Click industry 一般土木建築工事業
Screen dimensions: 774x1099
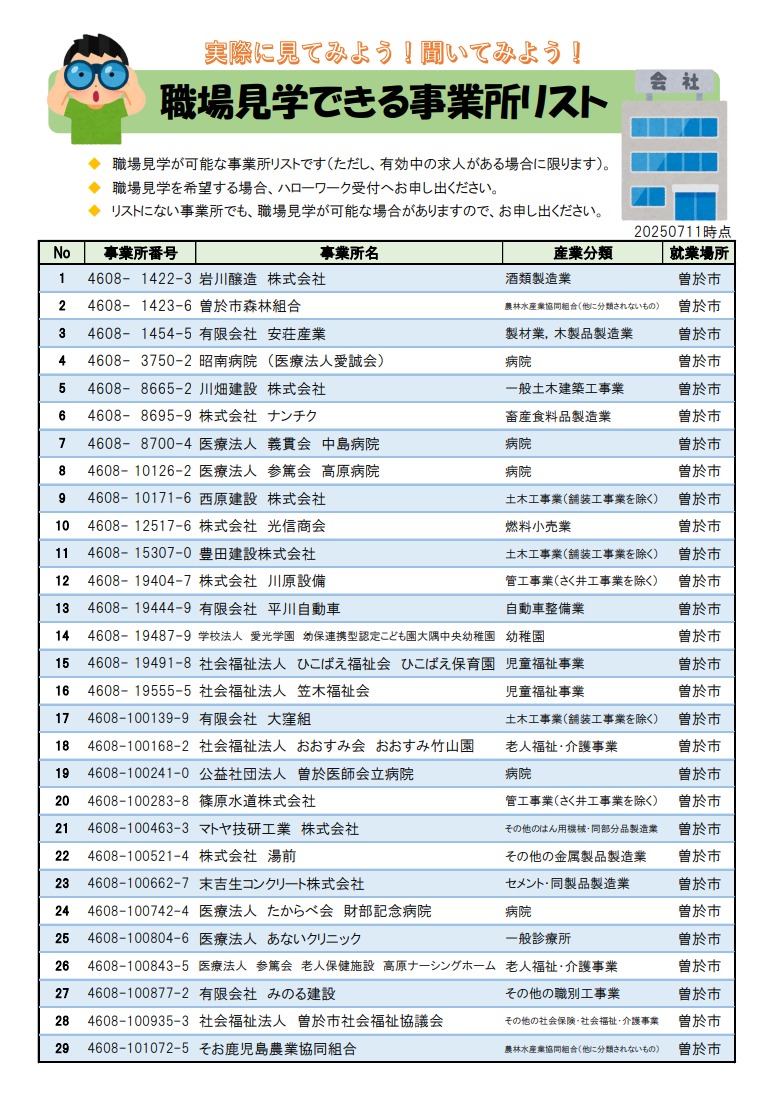click(x=564, y=388)
